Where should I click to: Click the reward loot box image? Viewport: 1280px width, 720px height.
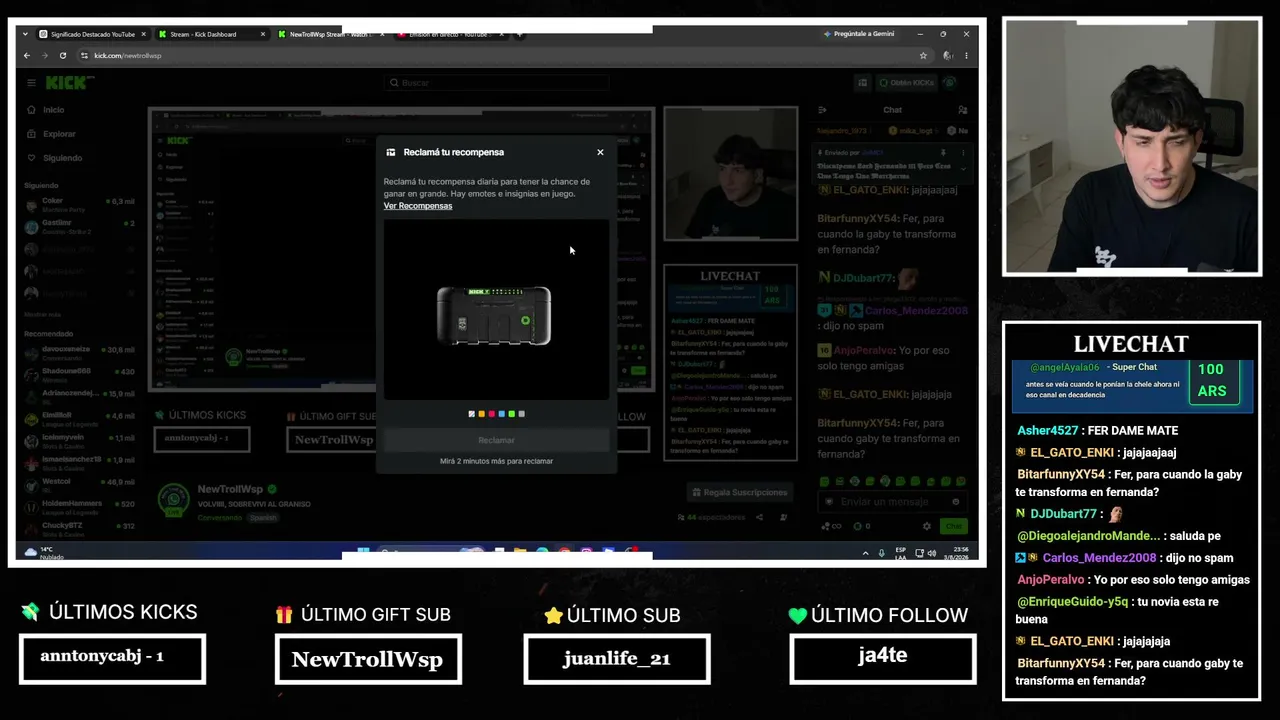pos(494,316)
